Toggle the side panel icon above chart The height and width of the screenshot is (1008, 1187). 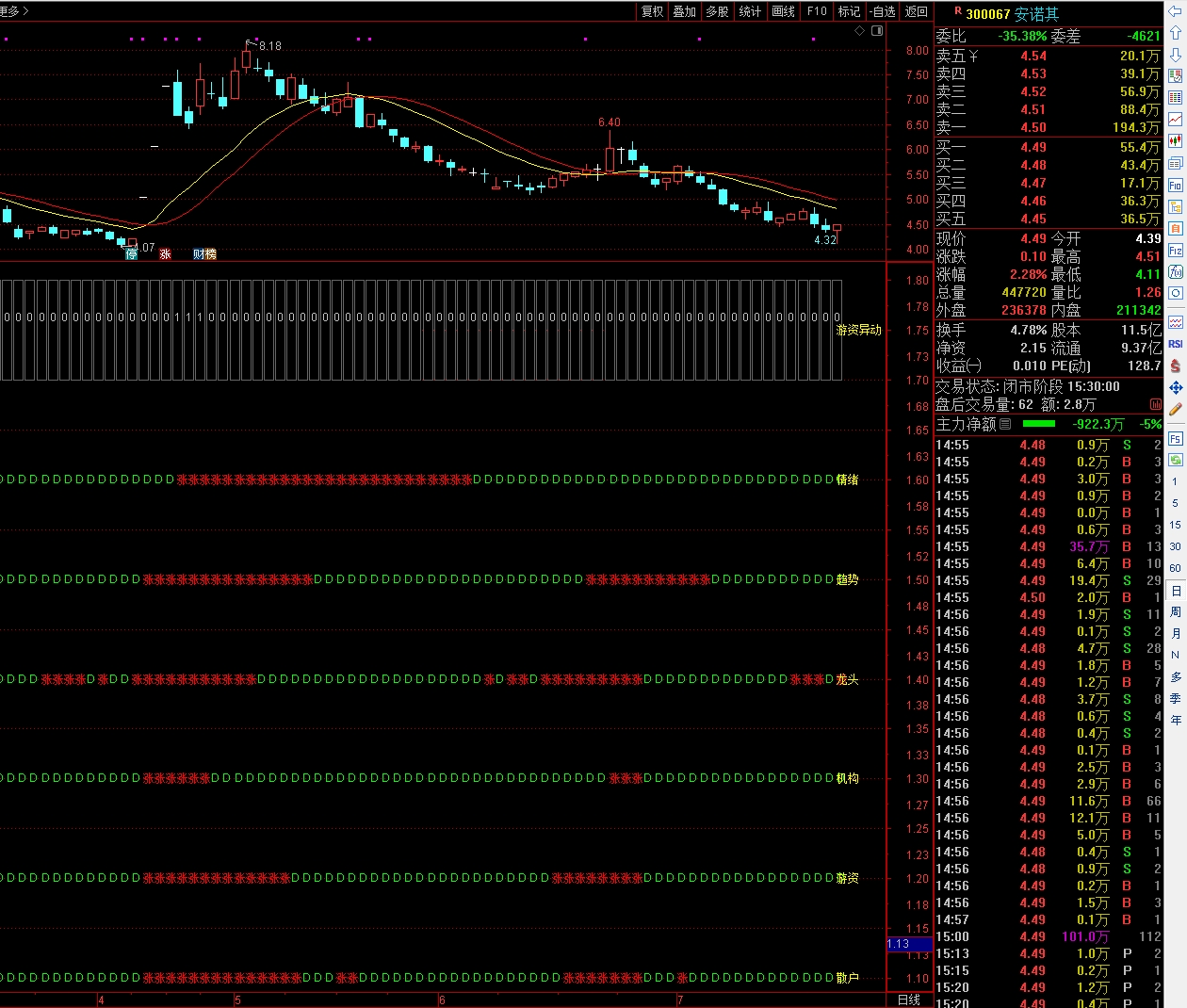click(877, 31)
